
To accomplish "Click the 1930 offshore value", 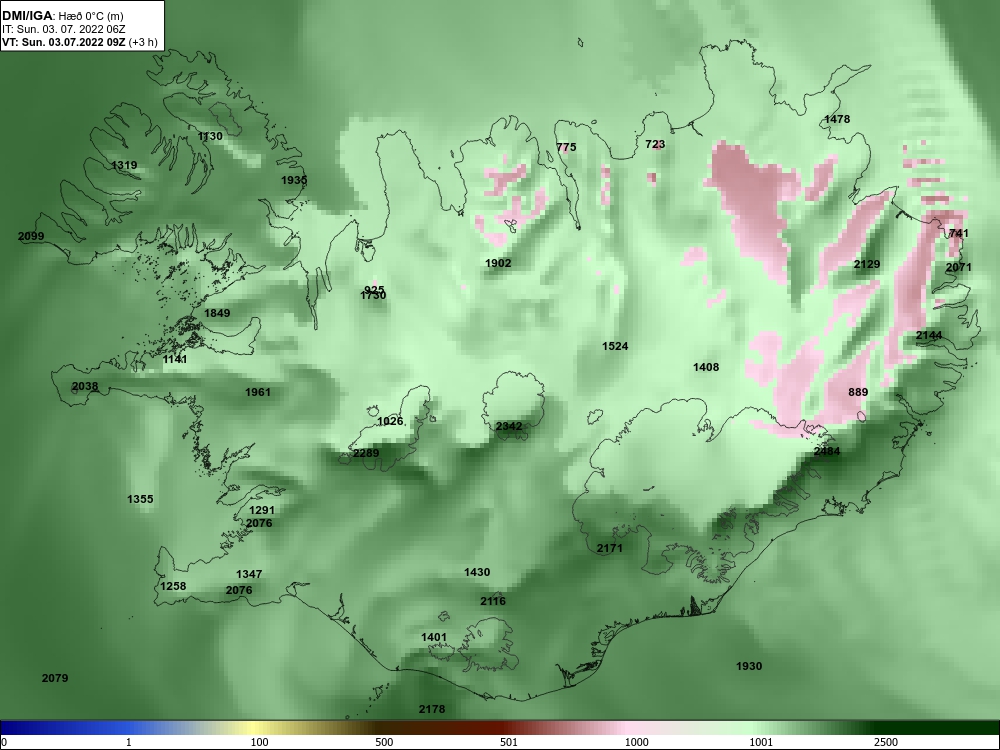I will [x=749, y=666].
